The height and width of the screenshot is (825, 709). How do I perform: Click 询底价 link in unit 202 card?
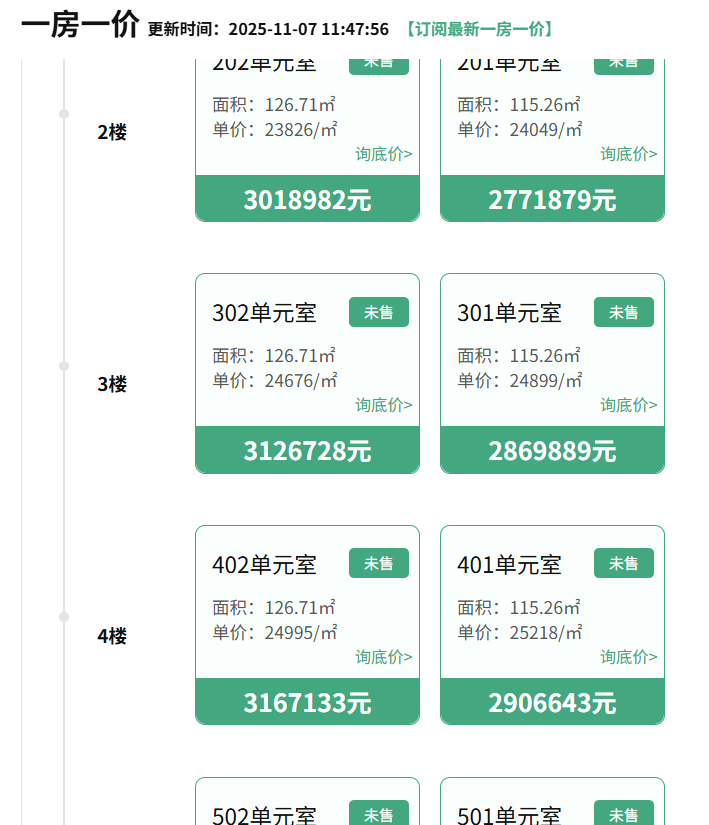pos(383,154)
